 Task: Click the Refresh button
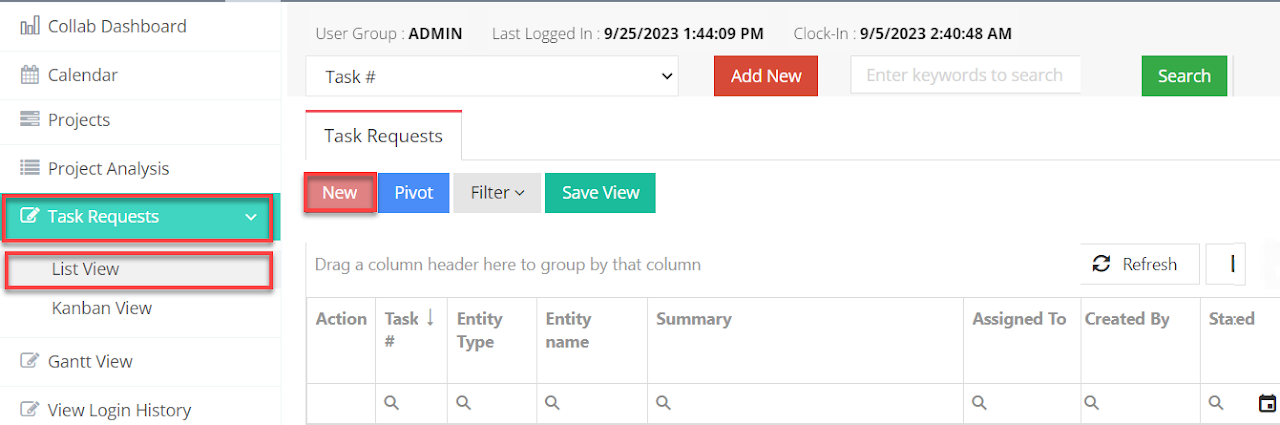[1135, 264]
